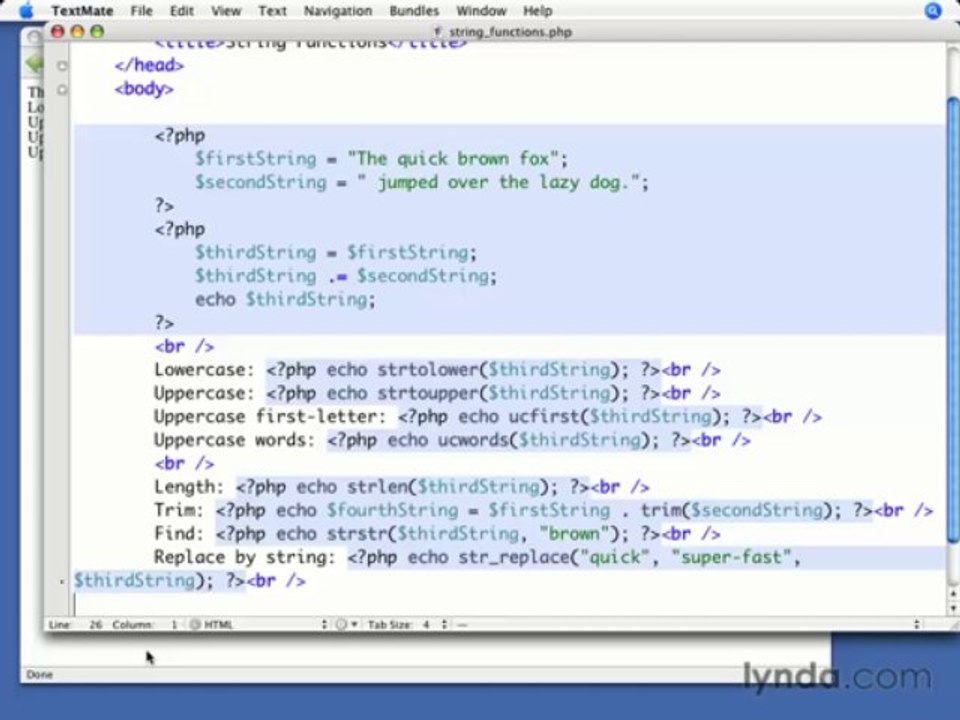This screenshot has width=960, height=720.
Task: Click the string_functions.php document proxy icon
Action: tap(437, 32)
